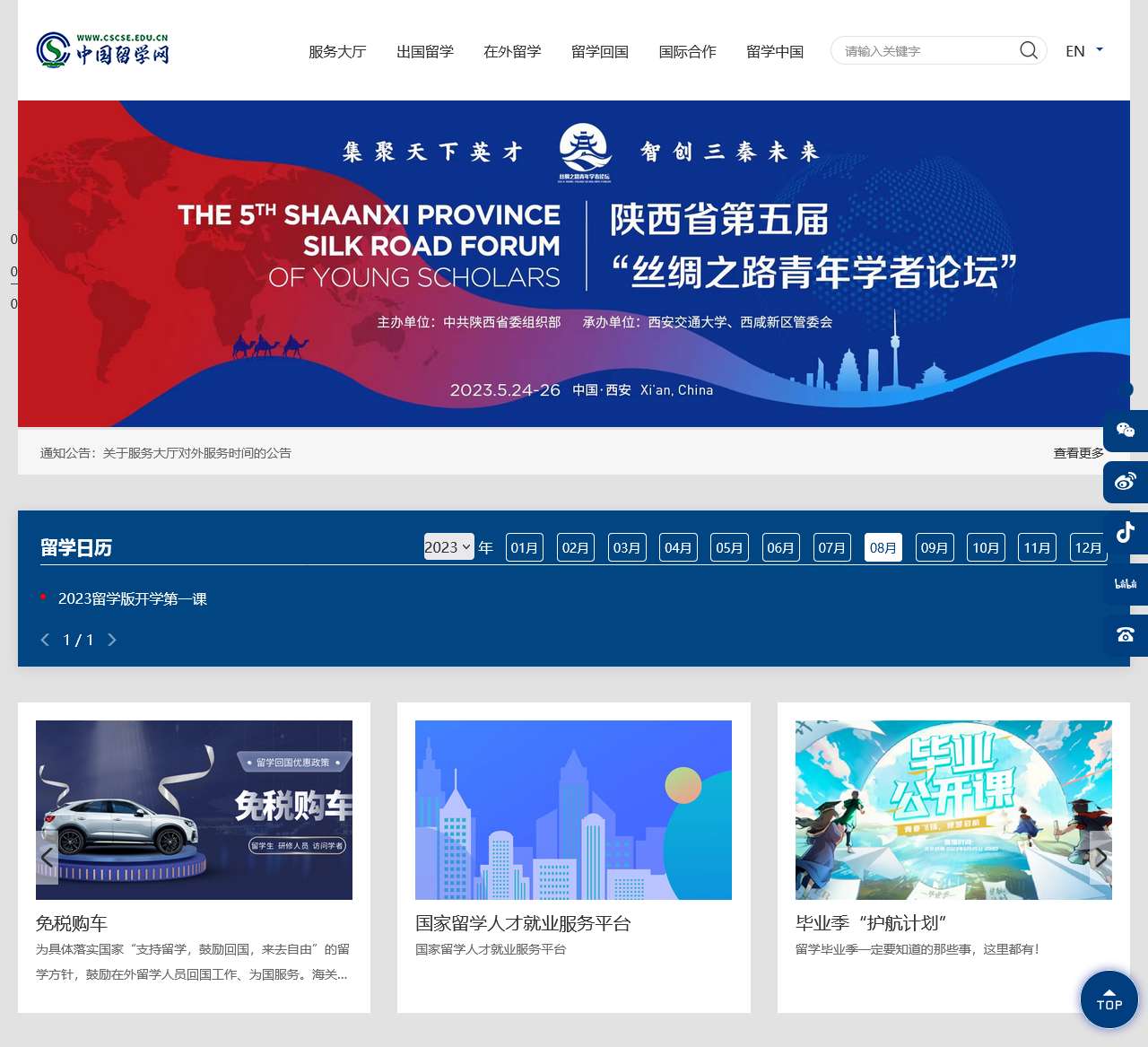Click the search magnifier icon

point(1029,50)
